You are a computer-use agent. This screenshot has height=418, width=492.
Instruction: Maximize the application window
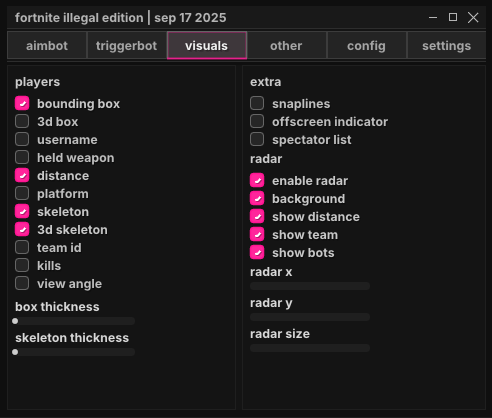click(x=453, y=17)
